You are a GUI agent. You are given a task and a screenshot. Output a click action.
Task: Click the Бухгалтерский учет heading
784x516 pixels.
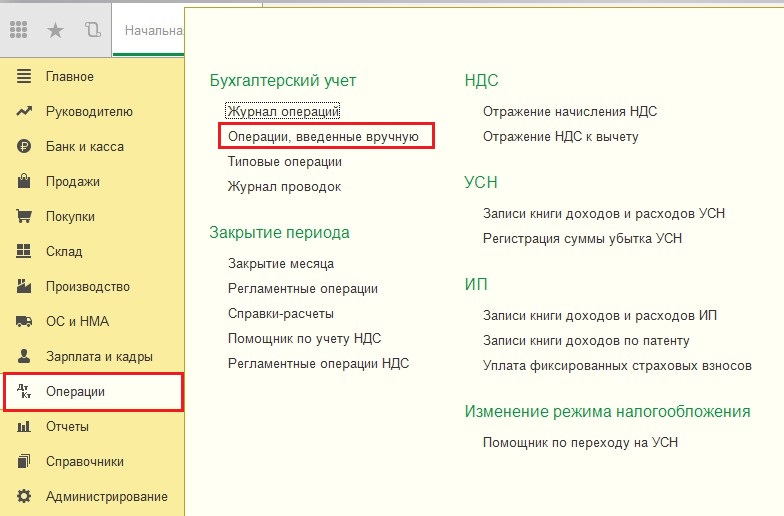[x=283, y=80]
